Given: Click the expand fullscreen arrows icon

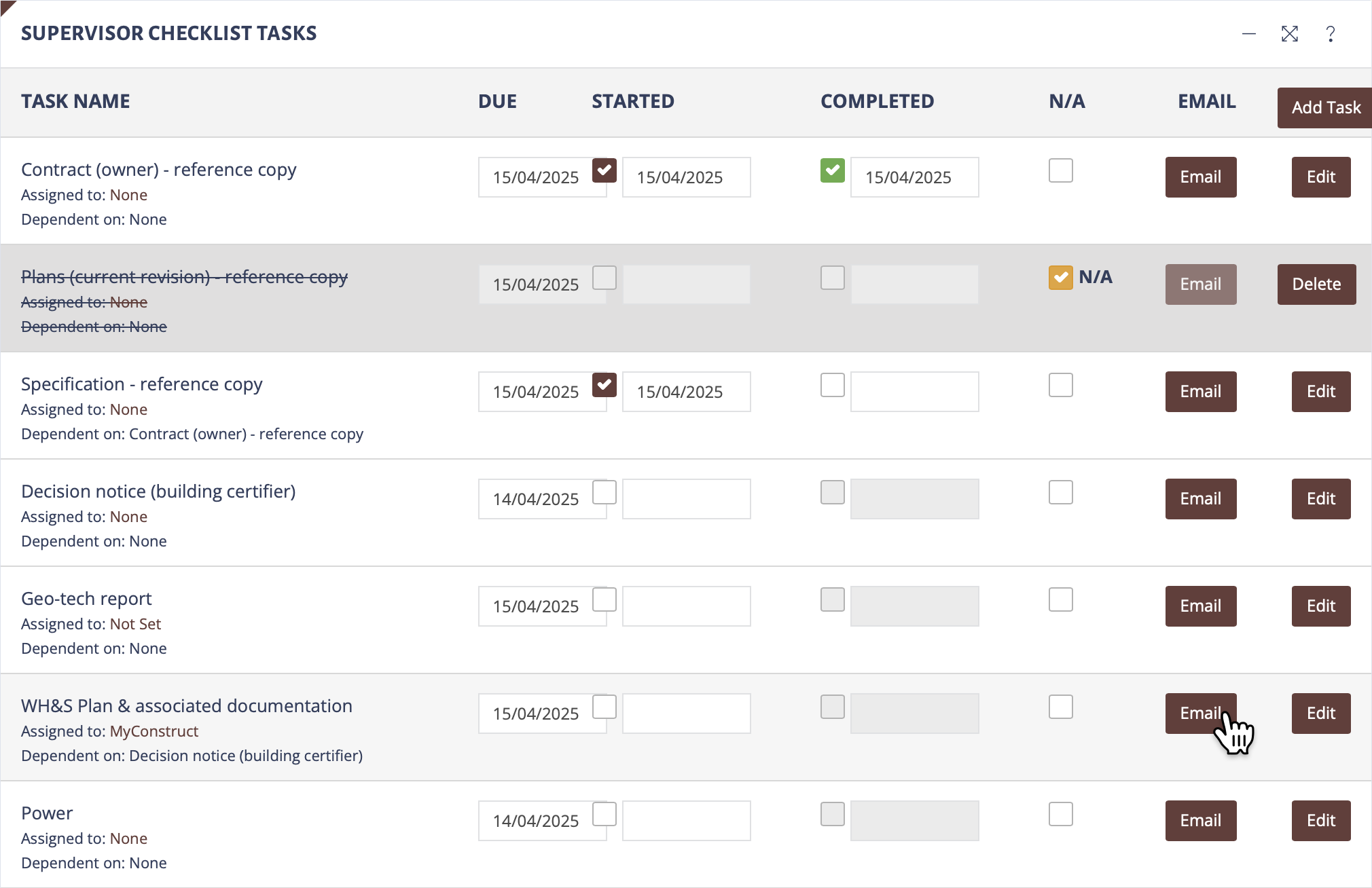Looking at the screenshot, I should coord(1289,34).
